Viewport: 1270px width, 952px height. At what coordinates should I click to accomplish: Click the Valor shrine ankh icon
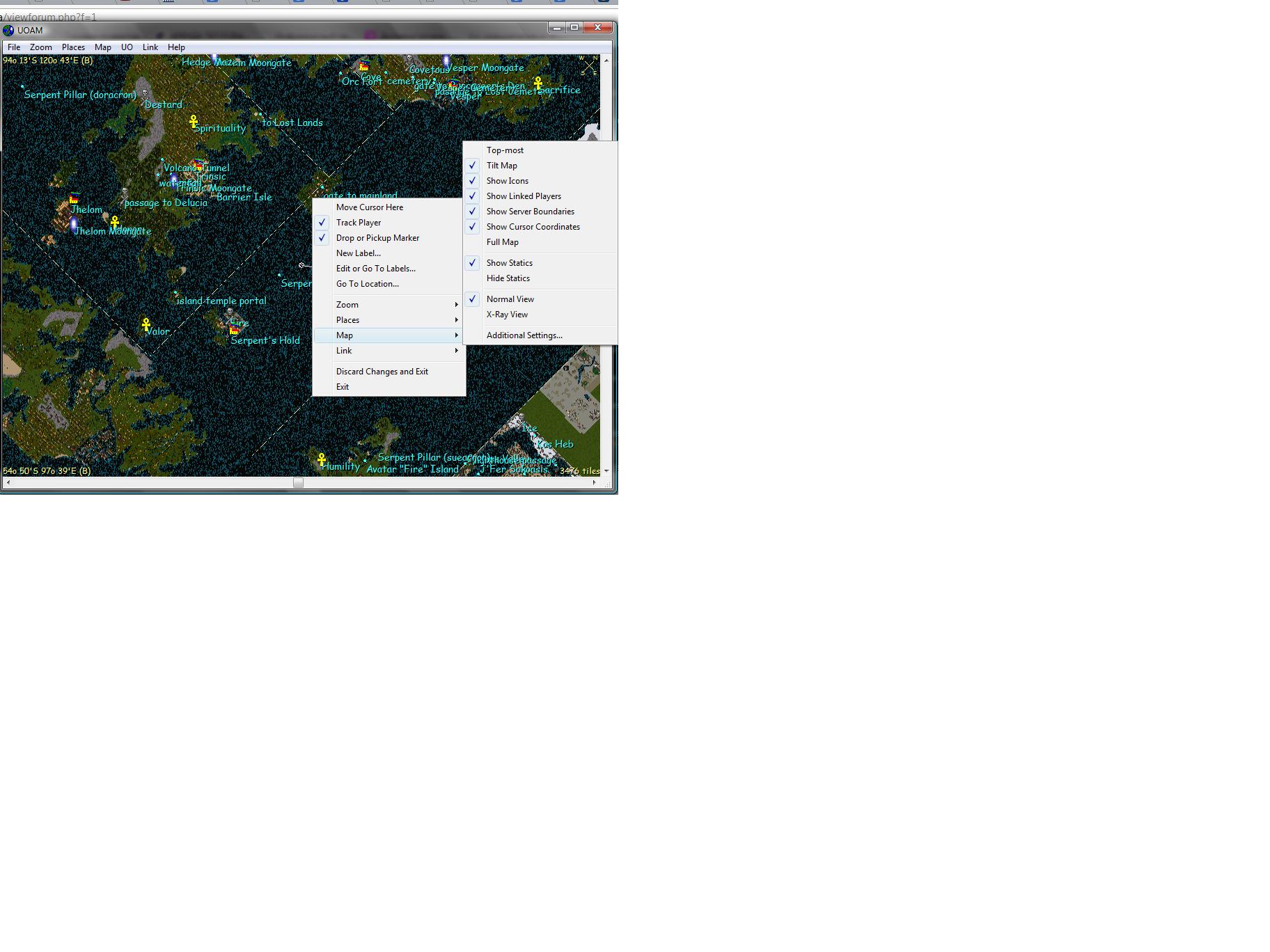(146, 324)
